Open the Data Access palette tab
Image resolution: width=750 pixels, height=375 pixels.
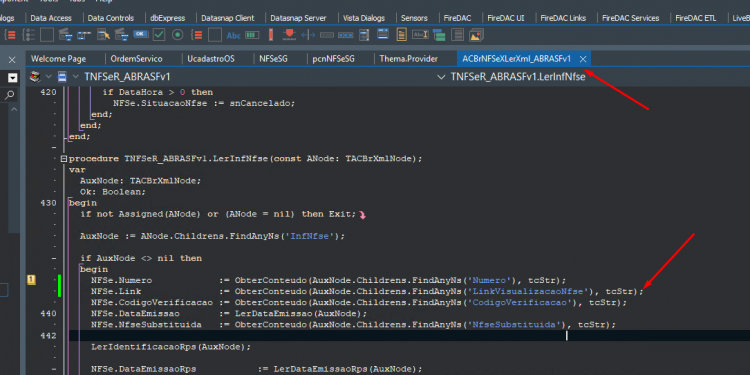pyautogui.click(x=51, y=18)
